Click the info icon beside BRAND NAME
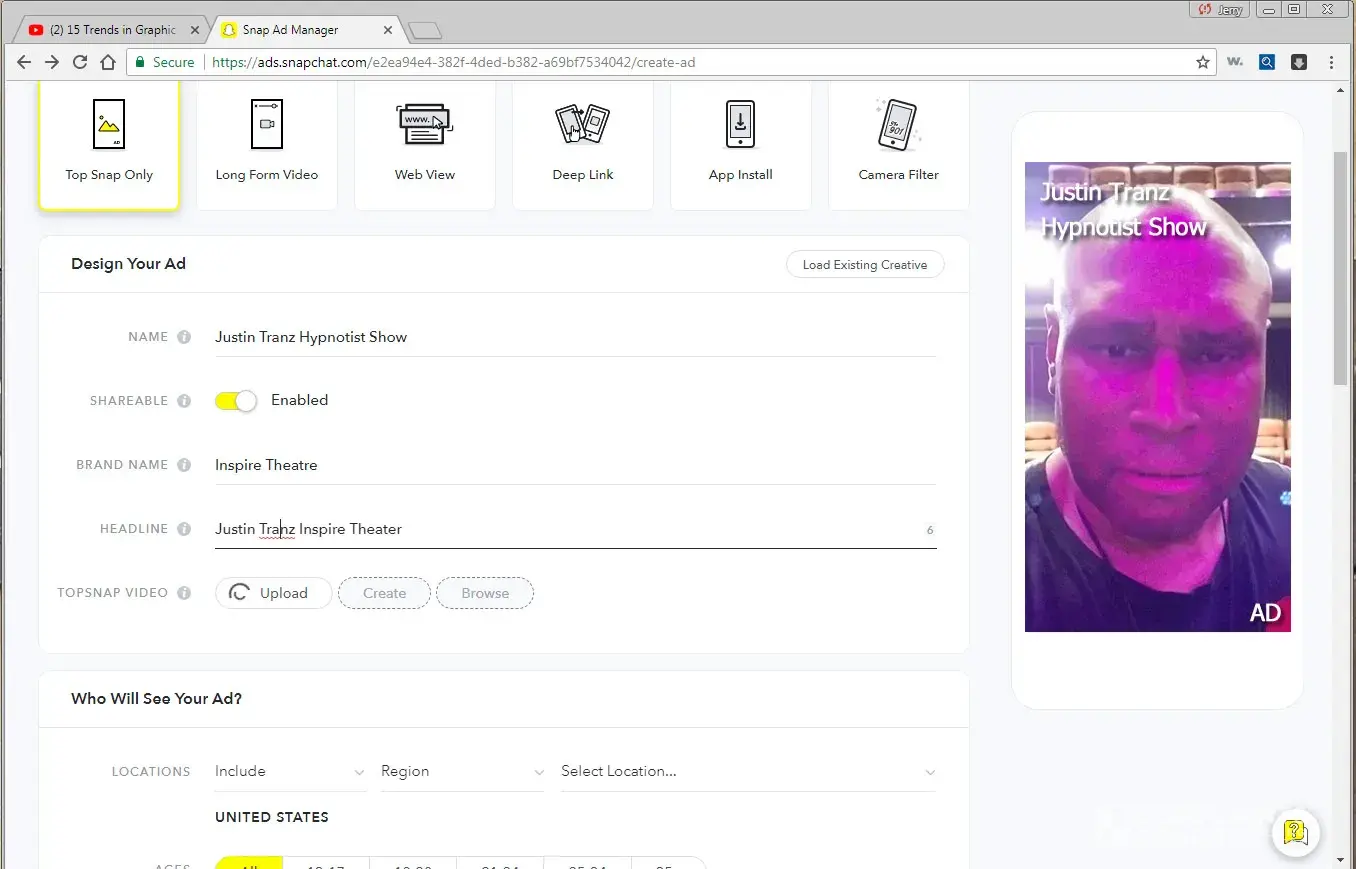The height and width of the screenshot is (869, 1356). [184, 465]
